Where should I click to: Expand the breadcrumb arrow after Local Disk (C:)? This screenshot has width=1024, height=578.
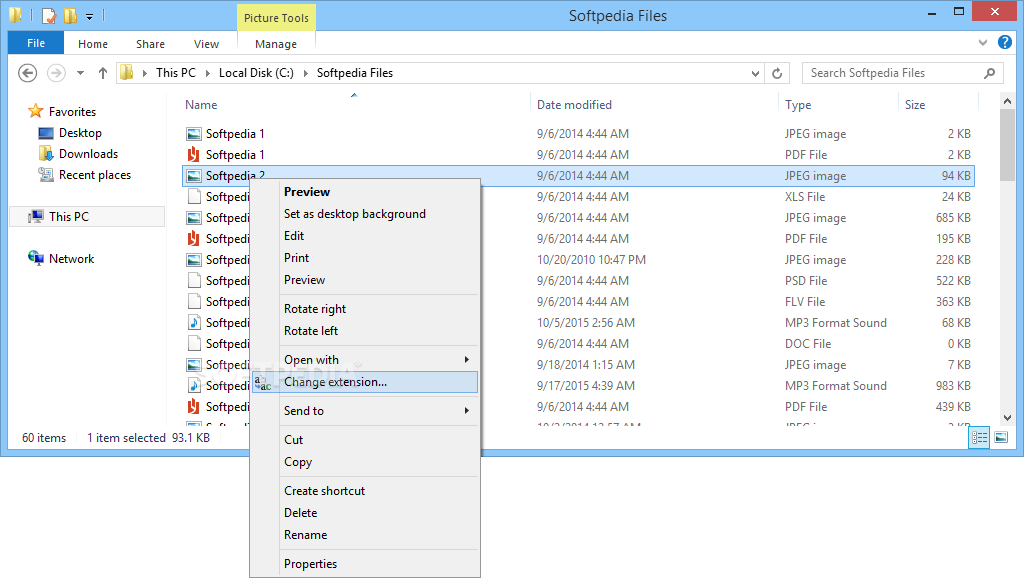point(305,73)
